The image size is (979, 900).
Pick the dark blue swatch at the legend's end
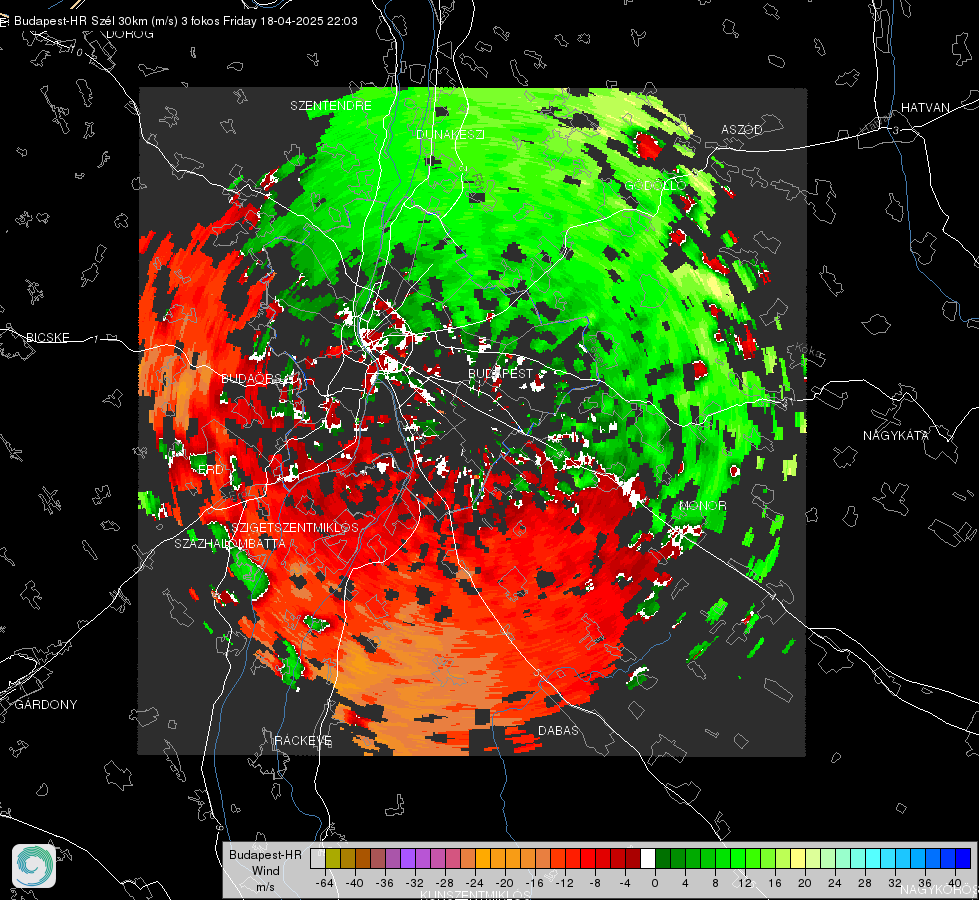click(963, 858)
